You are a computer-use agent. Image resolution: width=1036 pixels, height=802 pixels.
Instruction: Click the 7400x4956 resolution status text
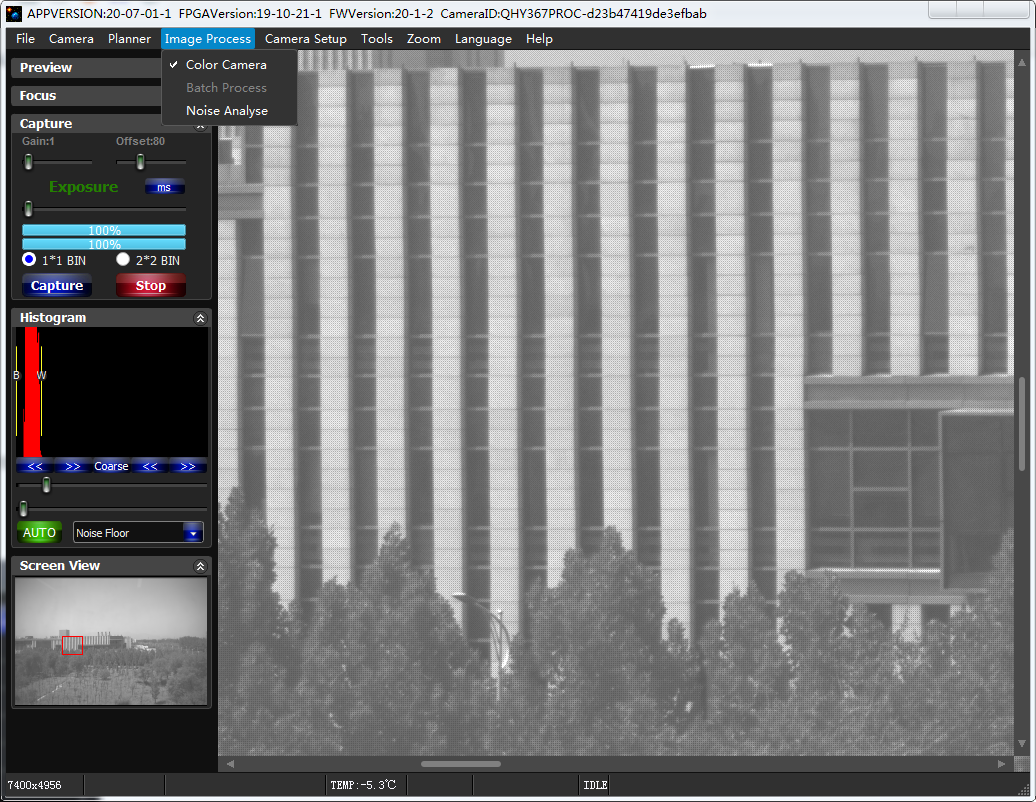34,785
